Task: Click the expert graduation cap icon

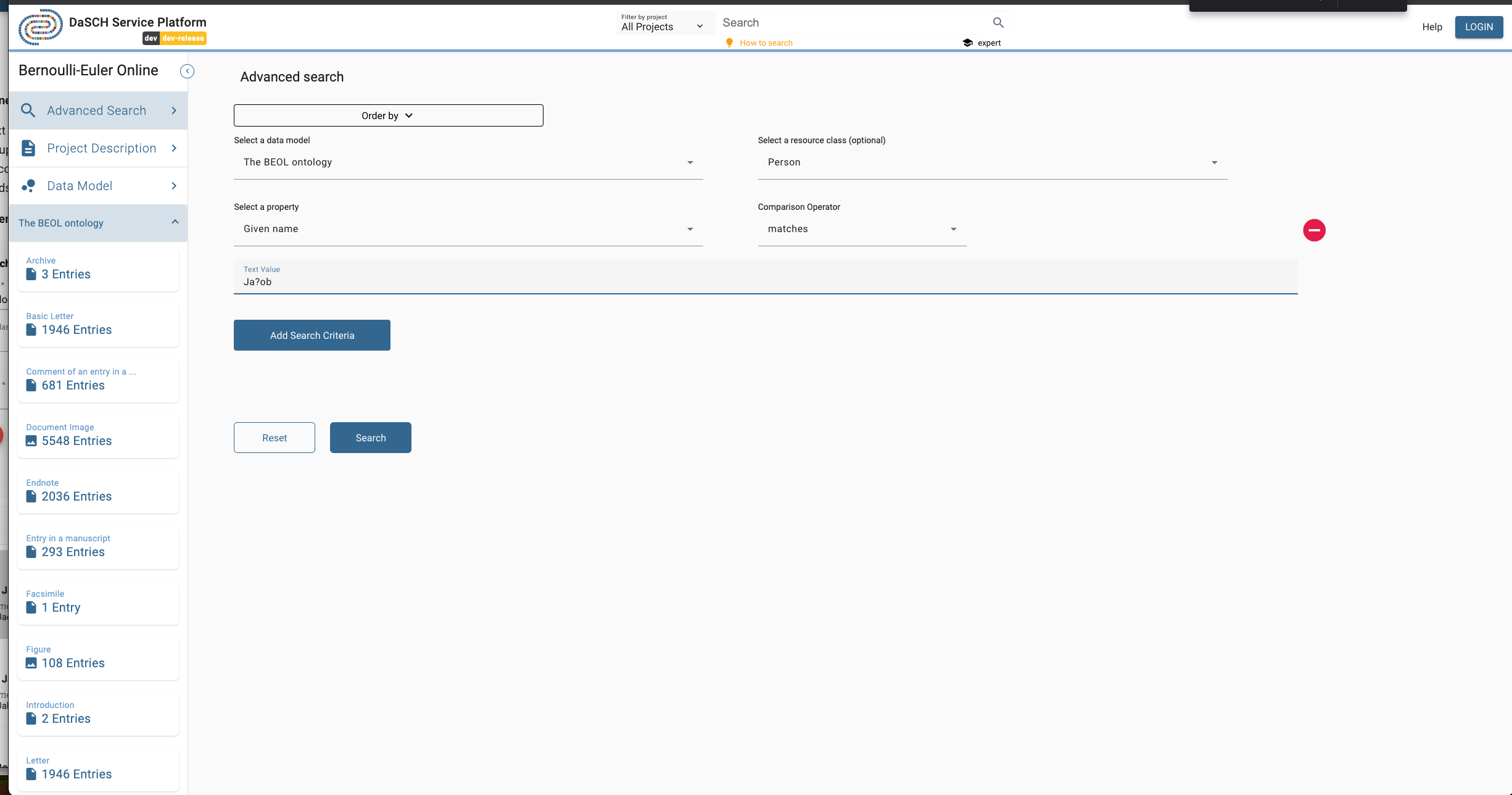Action: [967, 43]
